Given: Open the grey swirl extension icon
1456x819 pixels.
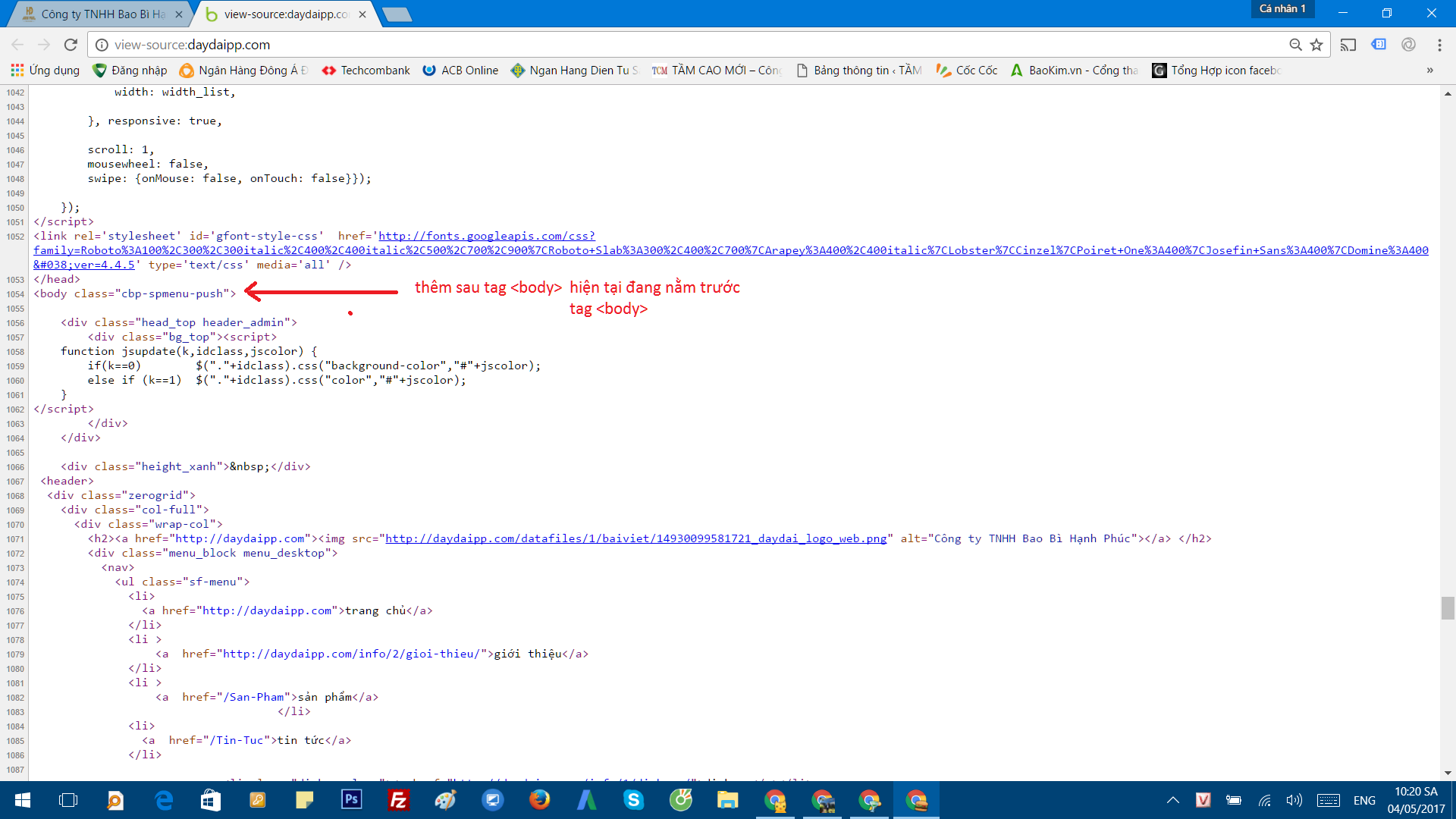Looking at the screenshot, I should (x=1408, y=45).
